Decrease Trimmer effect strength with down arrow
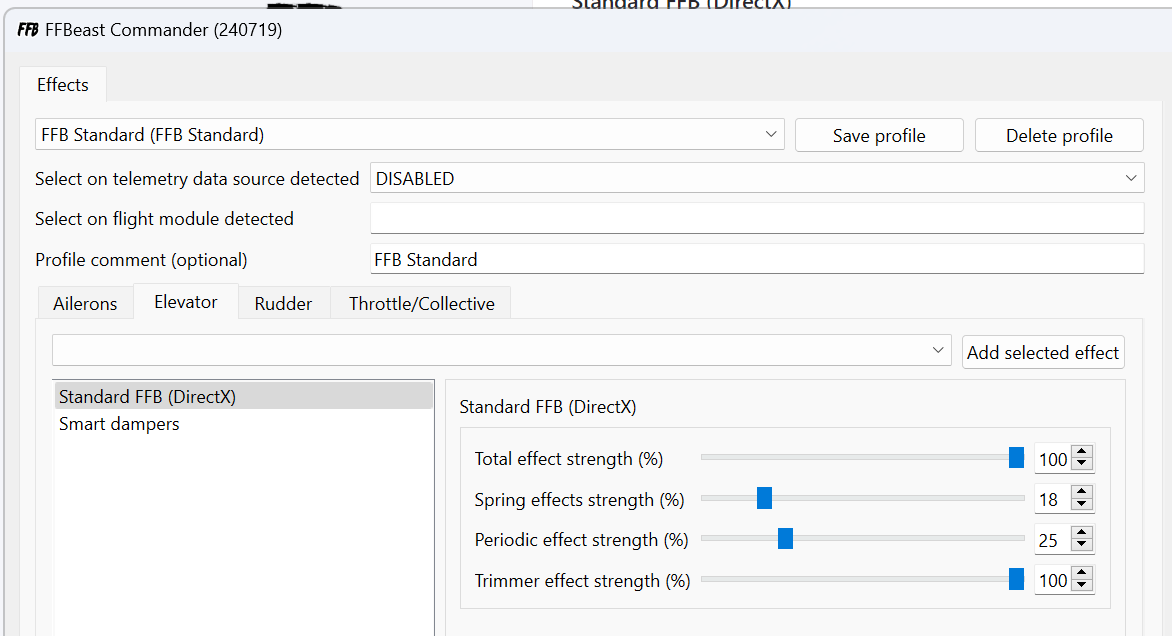Screen dimensions: 1172x636 click(1082, 587)
